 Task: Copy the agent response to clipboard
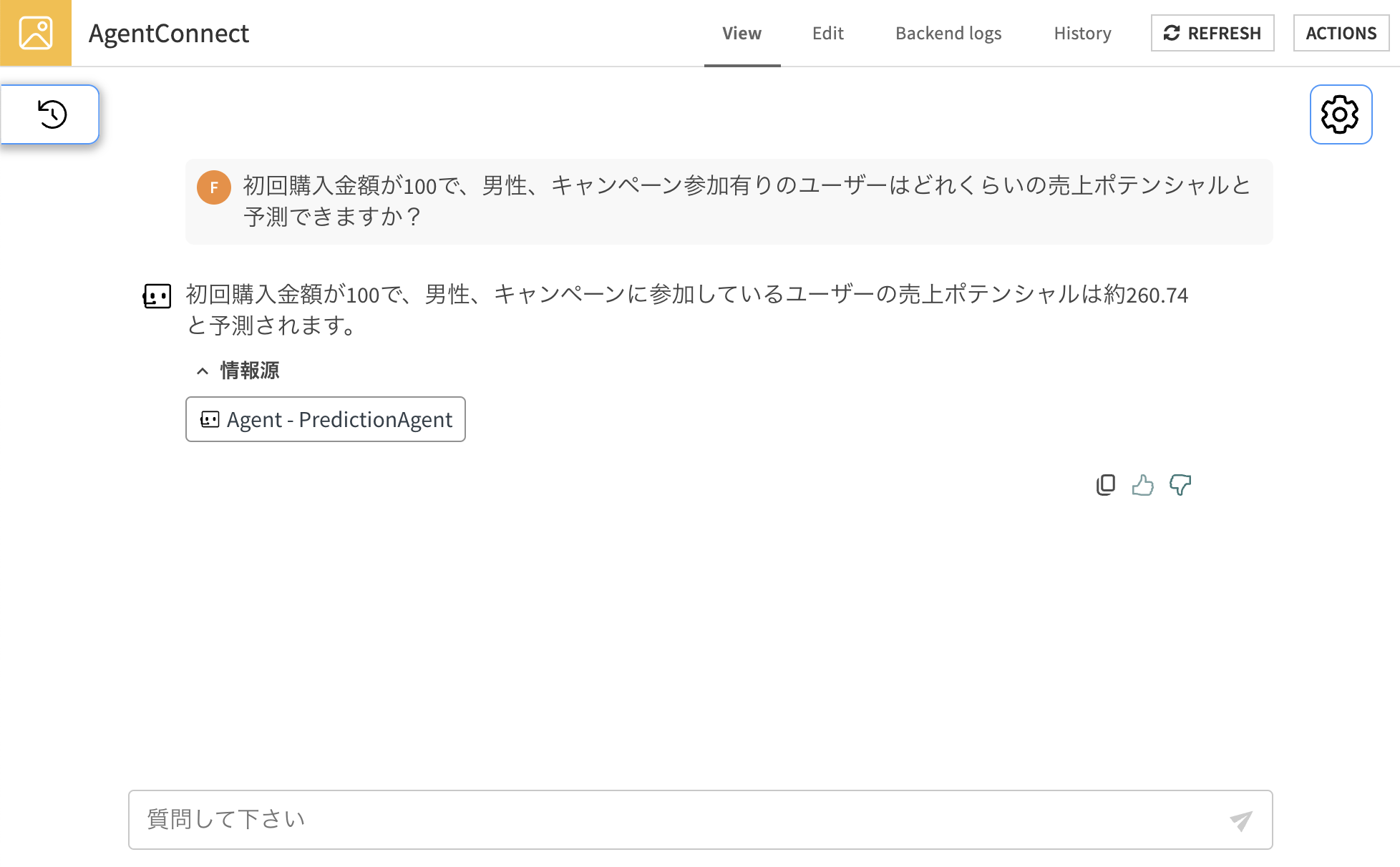[1105, 485]
